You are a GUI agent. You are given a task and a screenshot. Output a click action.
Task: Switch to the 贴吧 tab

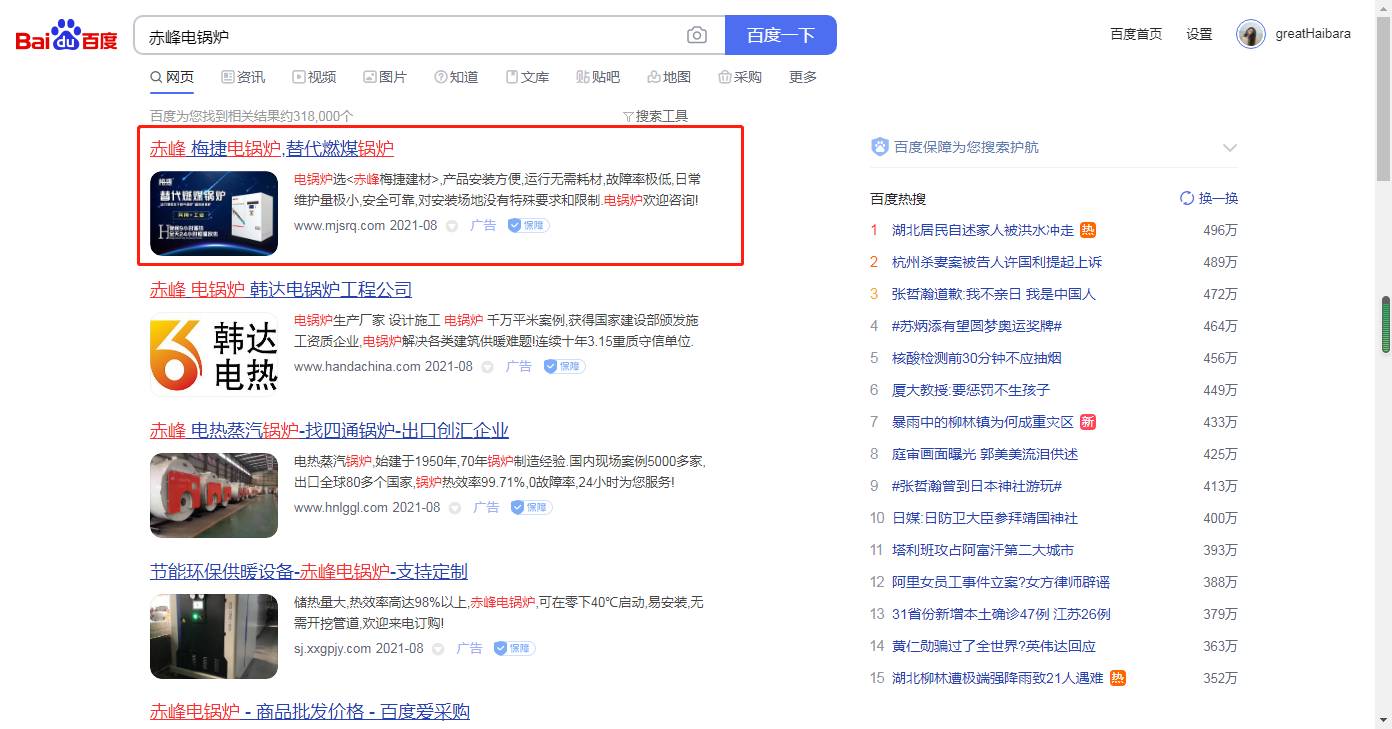click(598, 77)
